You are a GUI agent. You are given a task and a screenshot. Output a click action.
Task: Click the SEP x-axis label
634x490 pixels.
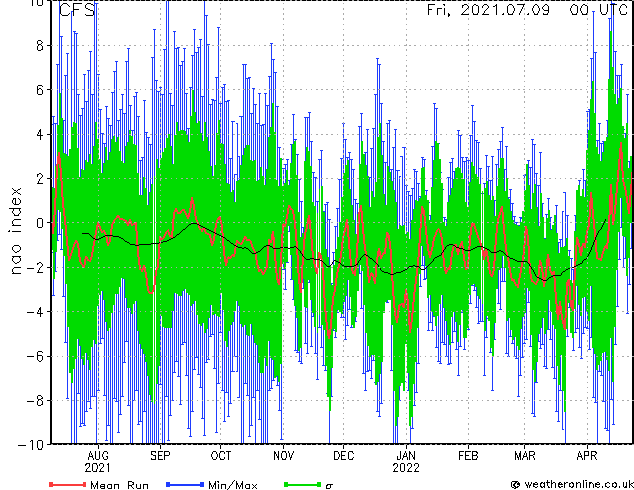tap(160, 456)
